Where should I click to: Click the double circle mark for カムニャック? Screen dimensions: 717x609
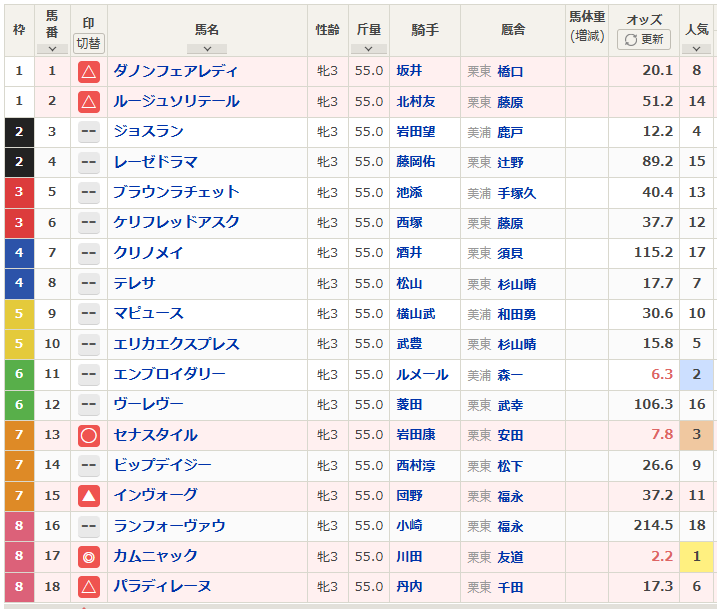tap(88, 556)
